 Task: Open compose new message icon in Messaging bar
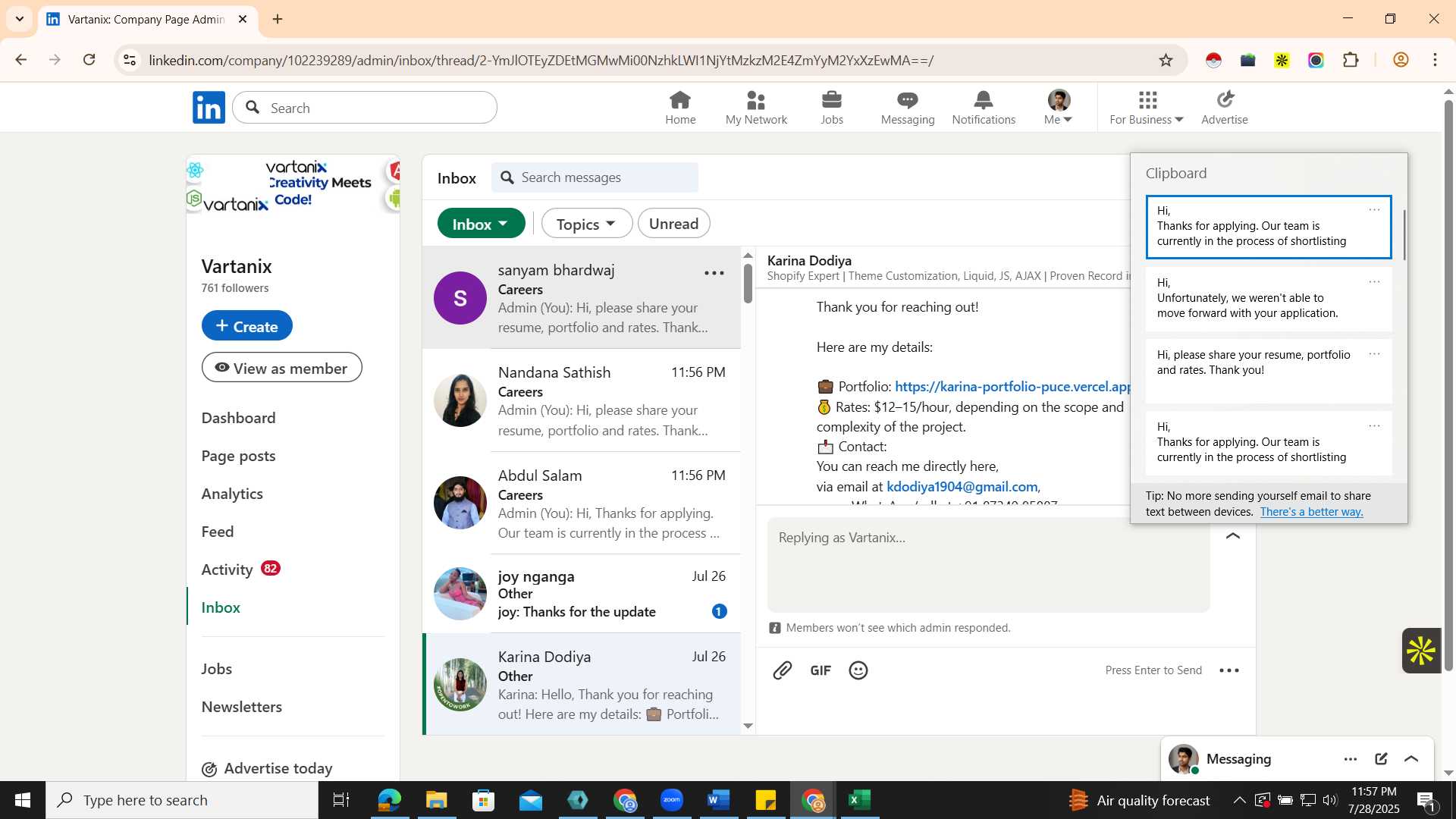tap(1381, 759)
